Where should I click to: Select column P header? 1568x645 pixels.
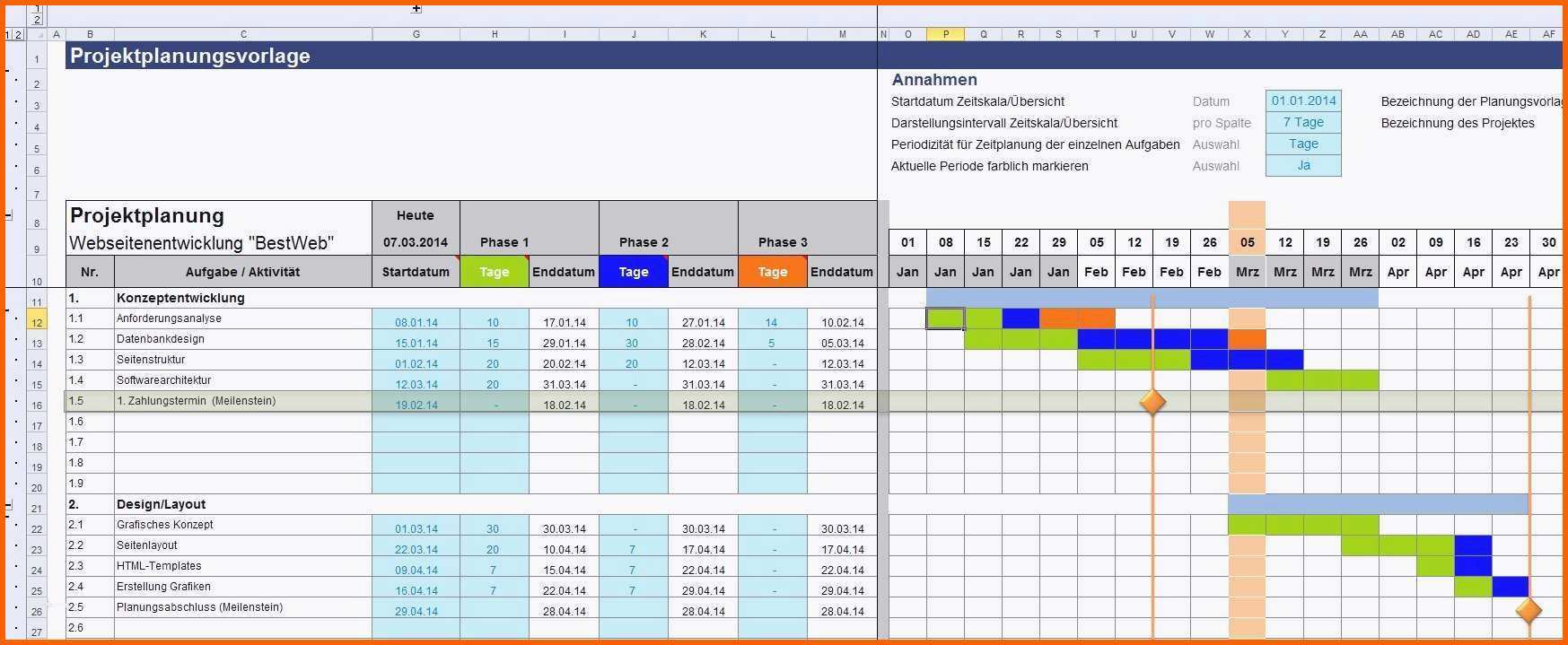pyautogui.click(x=945, y=34)
